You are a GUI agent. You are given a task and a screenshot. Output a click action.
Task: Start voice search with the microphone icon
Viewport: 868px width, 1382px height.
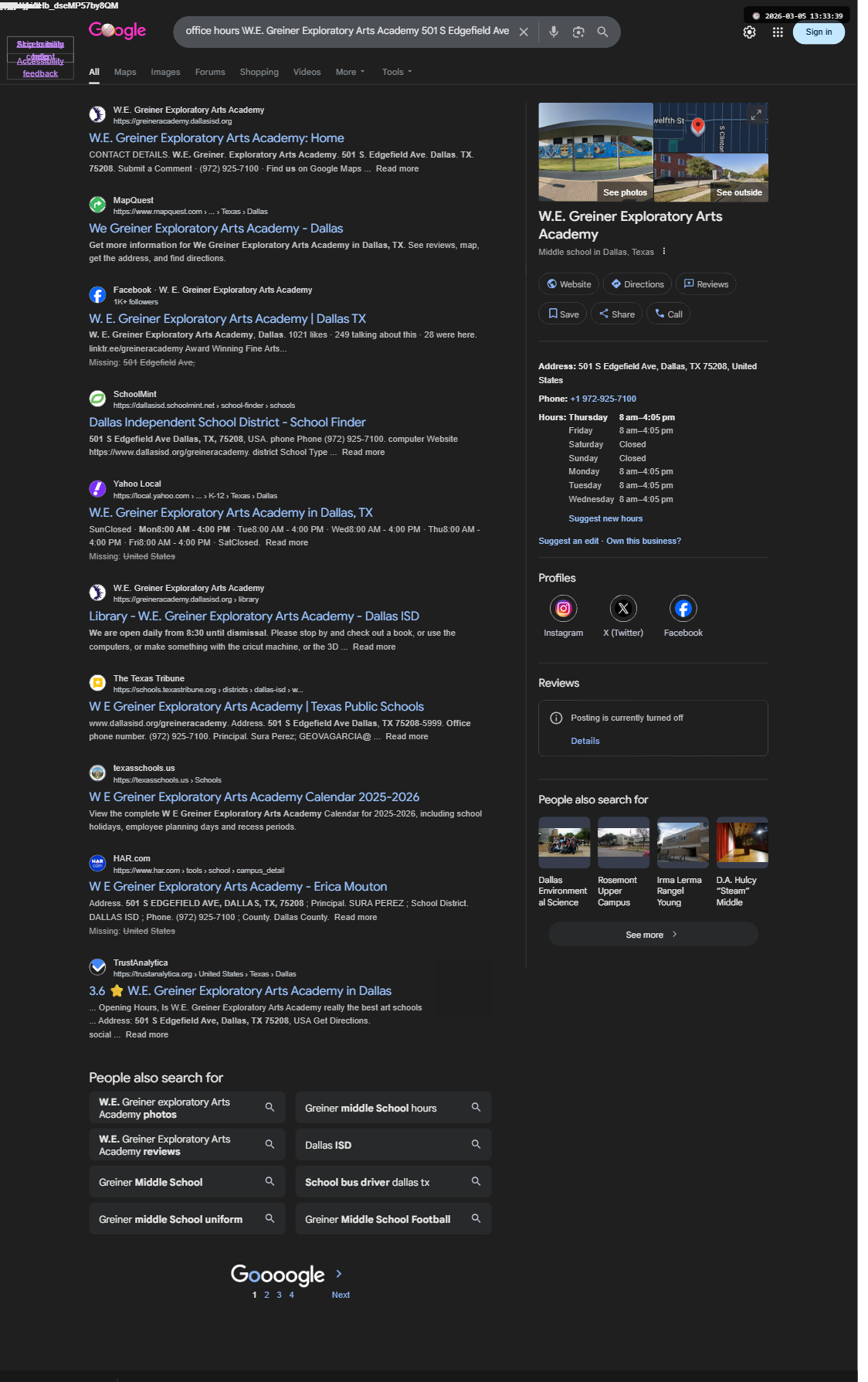coord(554,32)
